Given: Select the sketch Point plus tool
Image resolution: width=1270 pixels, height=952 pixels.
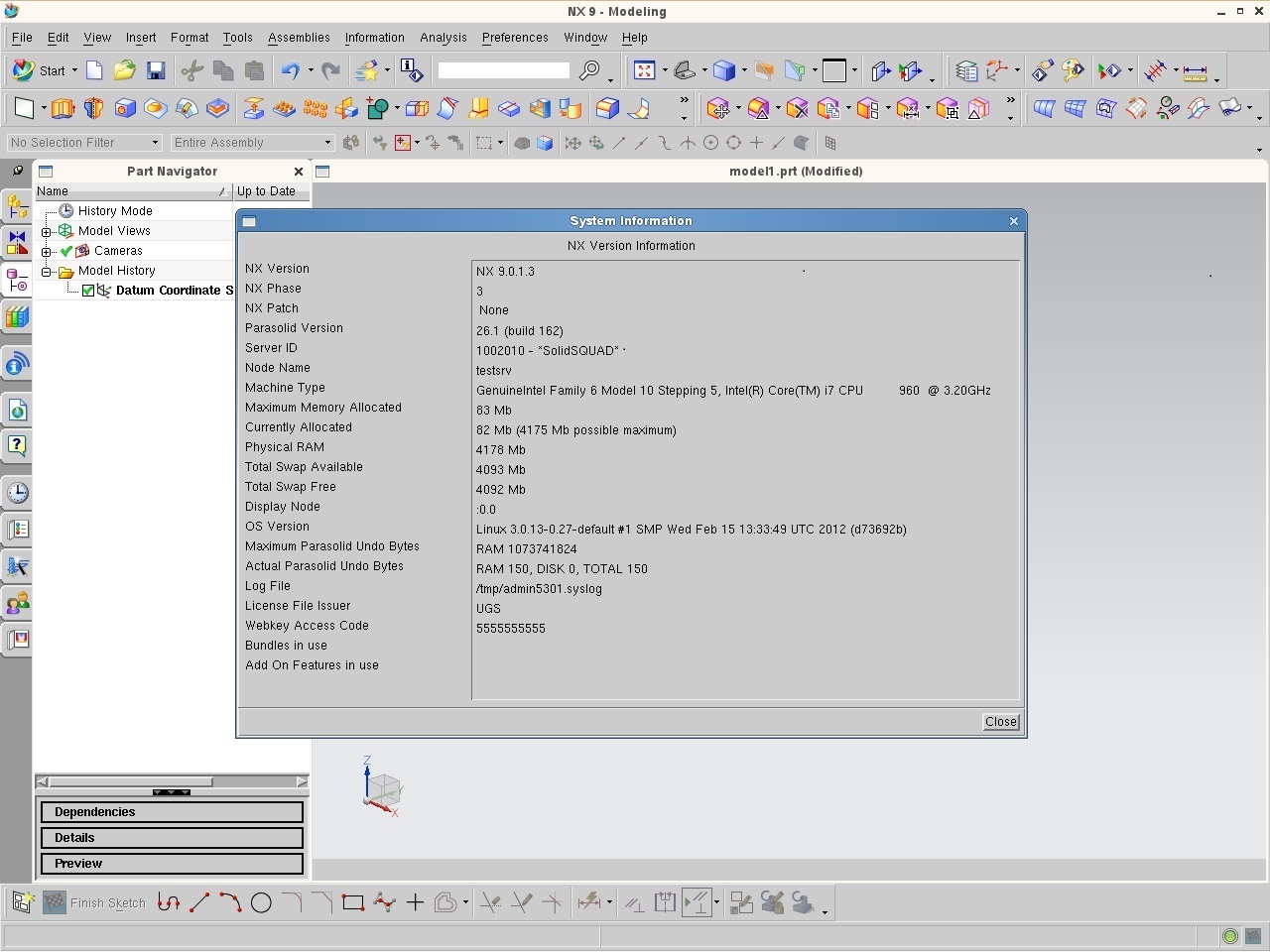Looking at the screenshot, I should pos(415,902).
